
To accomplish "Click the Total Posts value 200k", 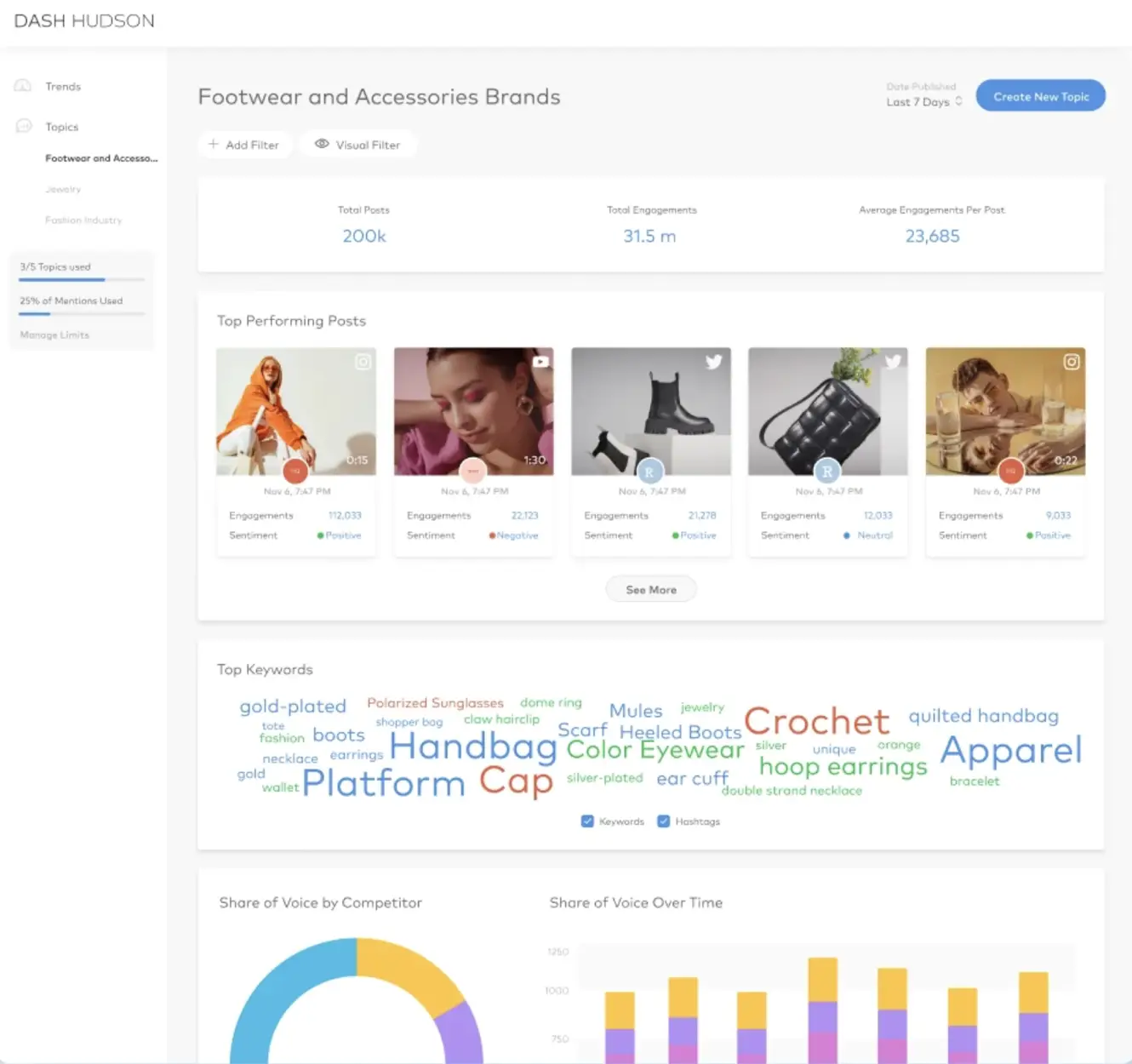I will click(364, 236).
